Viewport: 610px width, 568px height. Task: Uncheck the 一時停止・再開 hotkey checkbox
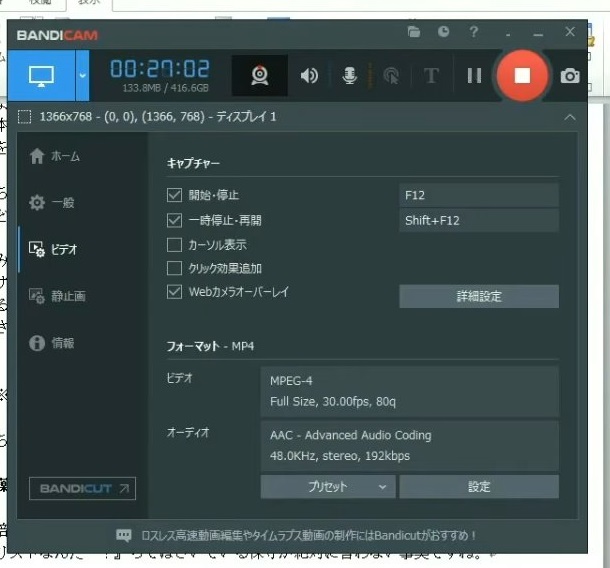(x=174, y=220)
